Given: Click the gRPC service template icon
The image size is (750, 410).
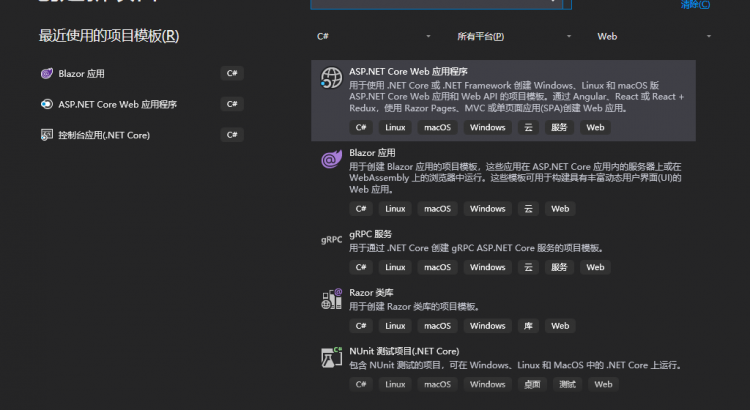Looking at the screenshot, I should (331, 240).
